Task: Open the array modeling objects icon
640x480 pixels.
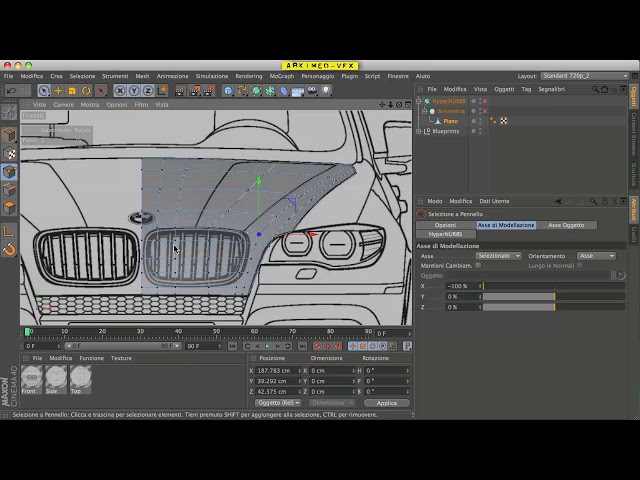Action: tap(270, 91)
